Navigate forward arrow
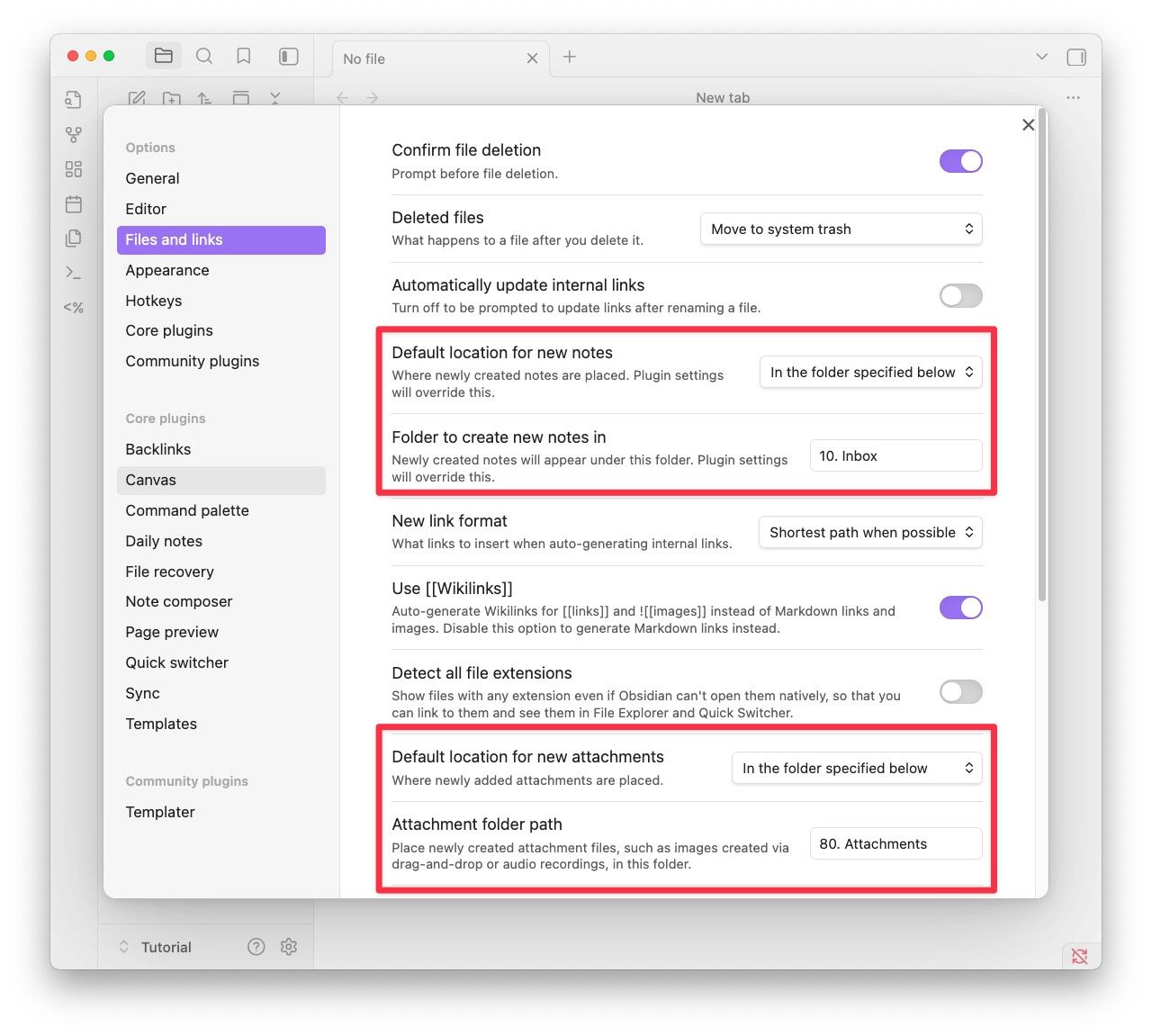Viewport: 1152px width, 1036px height. point(373,97)
